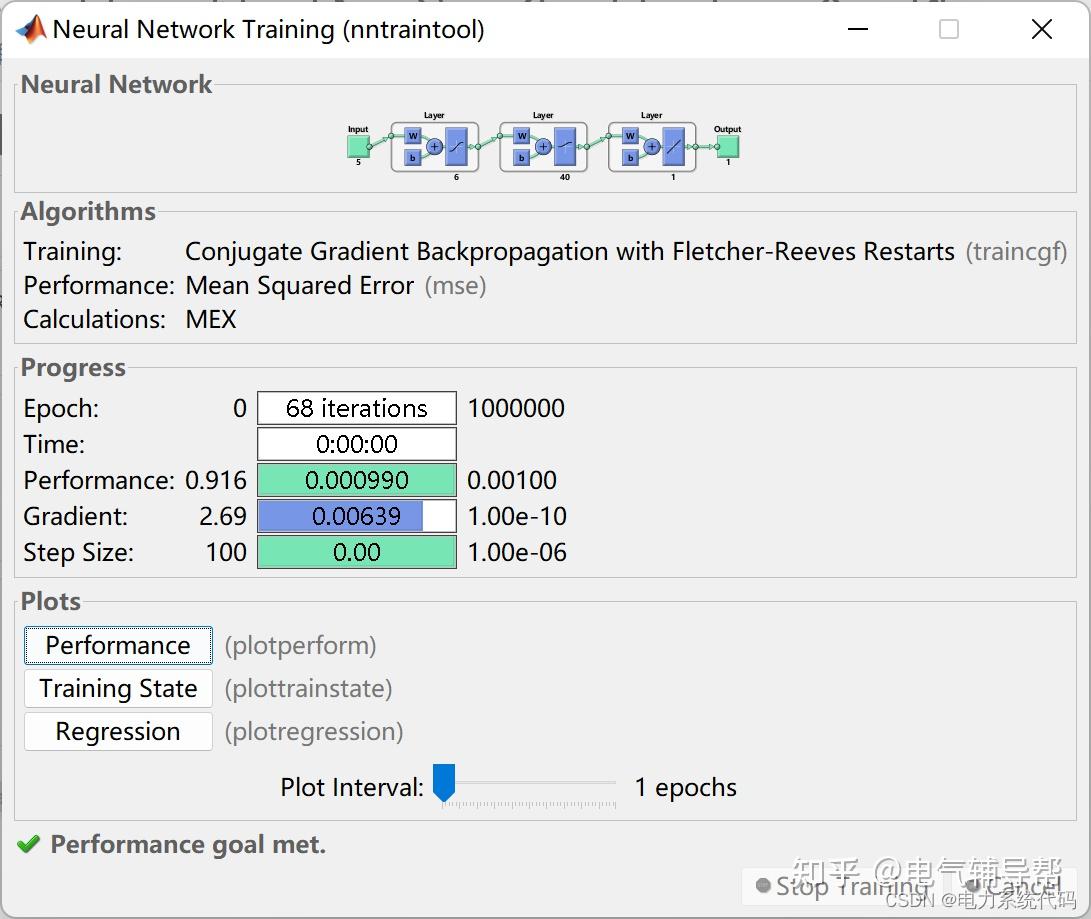Click the green checkmark beside Performance goal met
The width and height of the screenshot is (1091, 919).
[29, 845]
